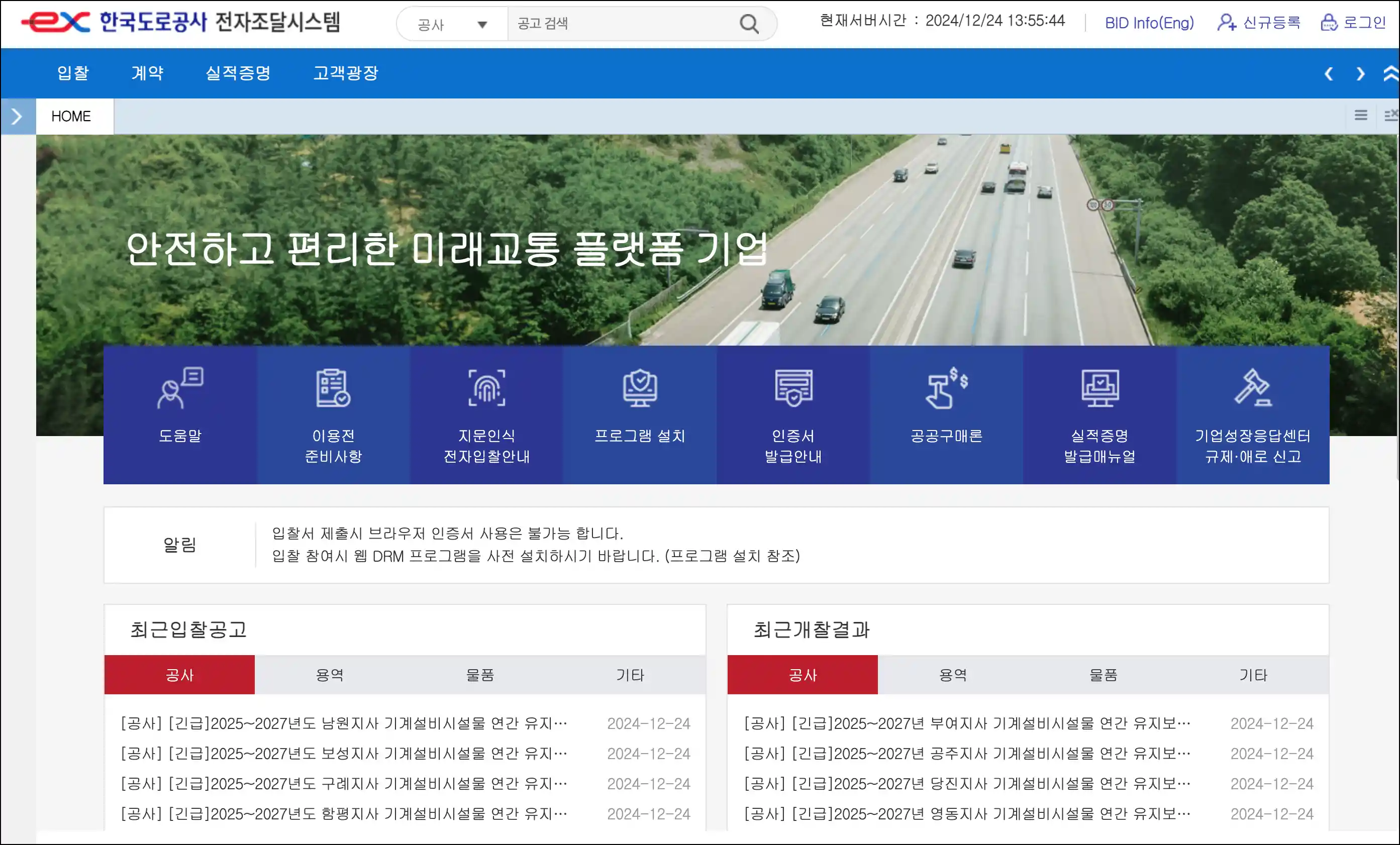Switch to the 용역 tab in 최근입찰공고
Image resolution: width=1400 pixels, height=845 pixels.
pyautogui.click(x=330, y=675)
